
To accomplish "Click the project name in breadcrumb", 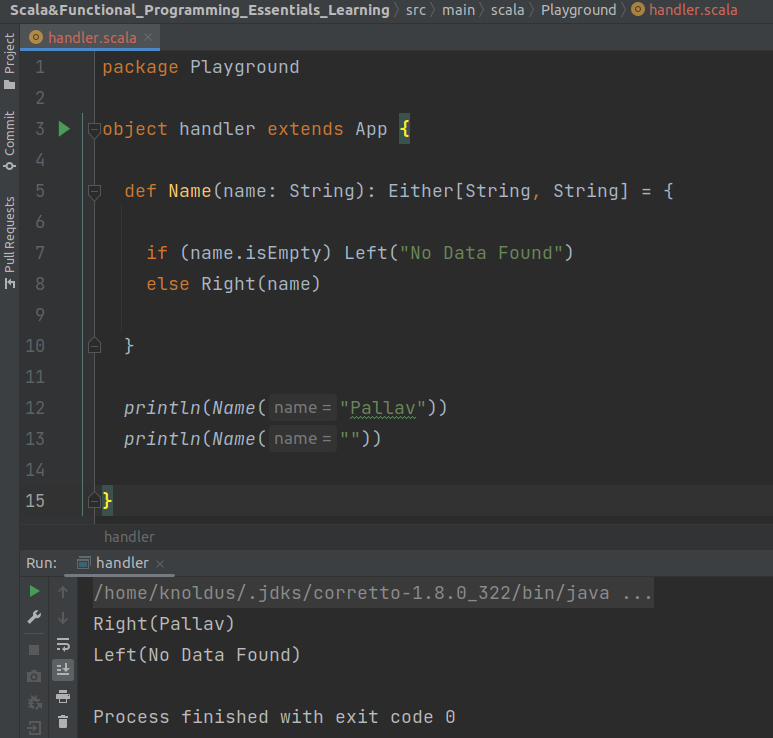I will (x=200, y=10).
